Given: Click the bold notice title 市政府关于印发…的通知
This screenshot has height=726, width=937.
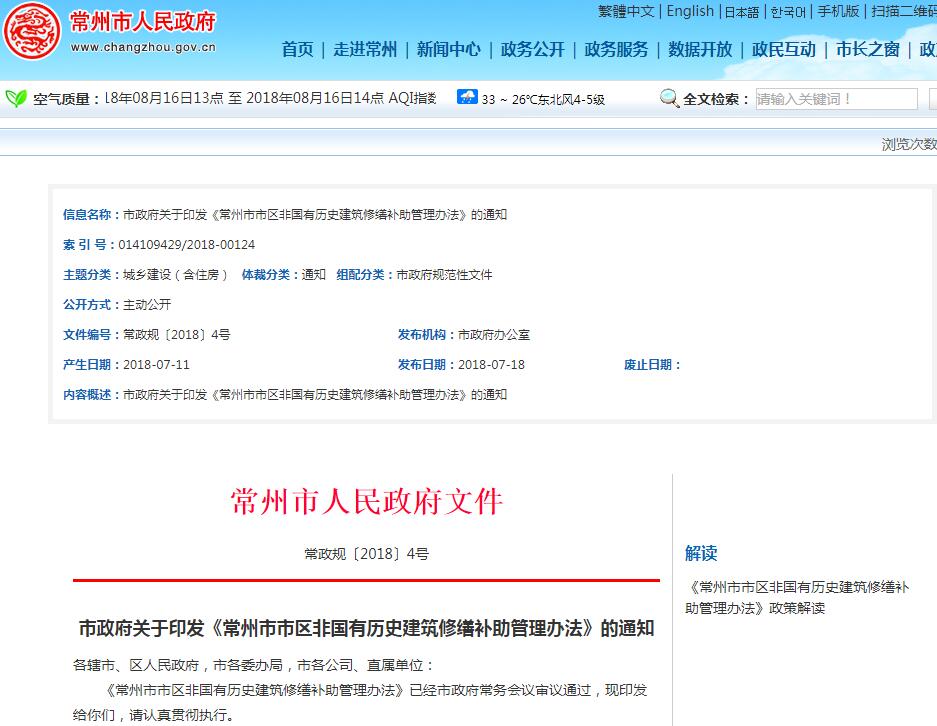Looking at the screenshot, I should [x=366, y=628].
